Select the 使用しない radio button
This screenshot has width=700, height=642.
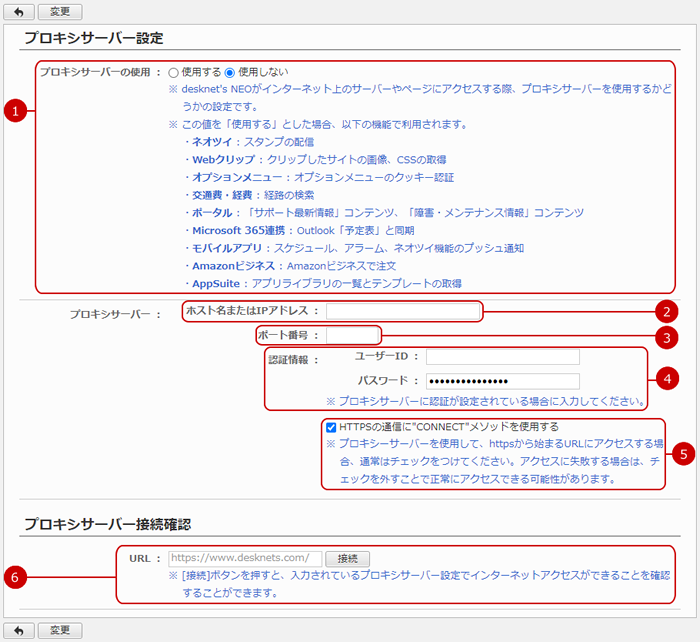[x=230, y=73]
